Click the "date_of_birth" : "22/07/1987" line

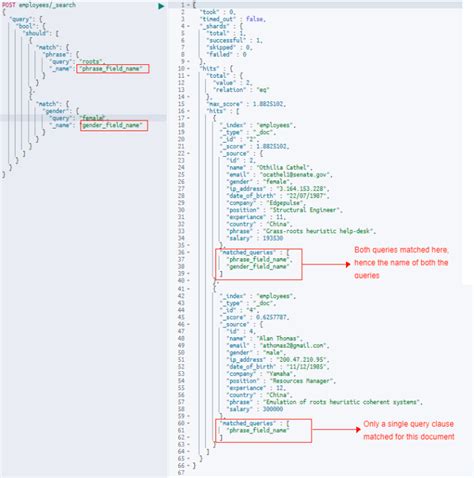tap(278, 196)
